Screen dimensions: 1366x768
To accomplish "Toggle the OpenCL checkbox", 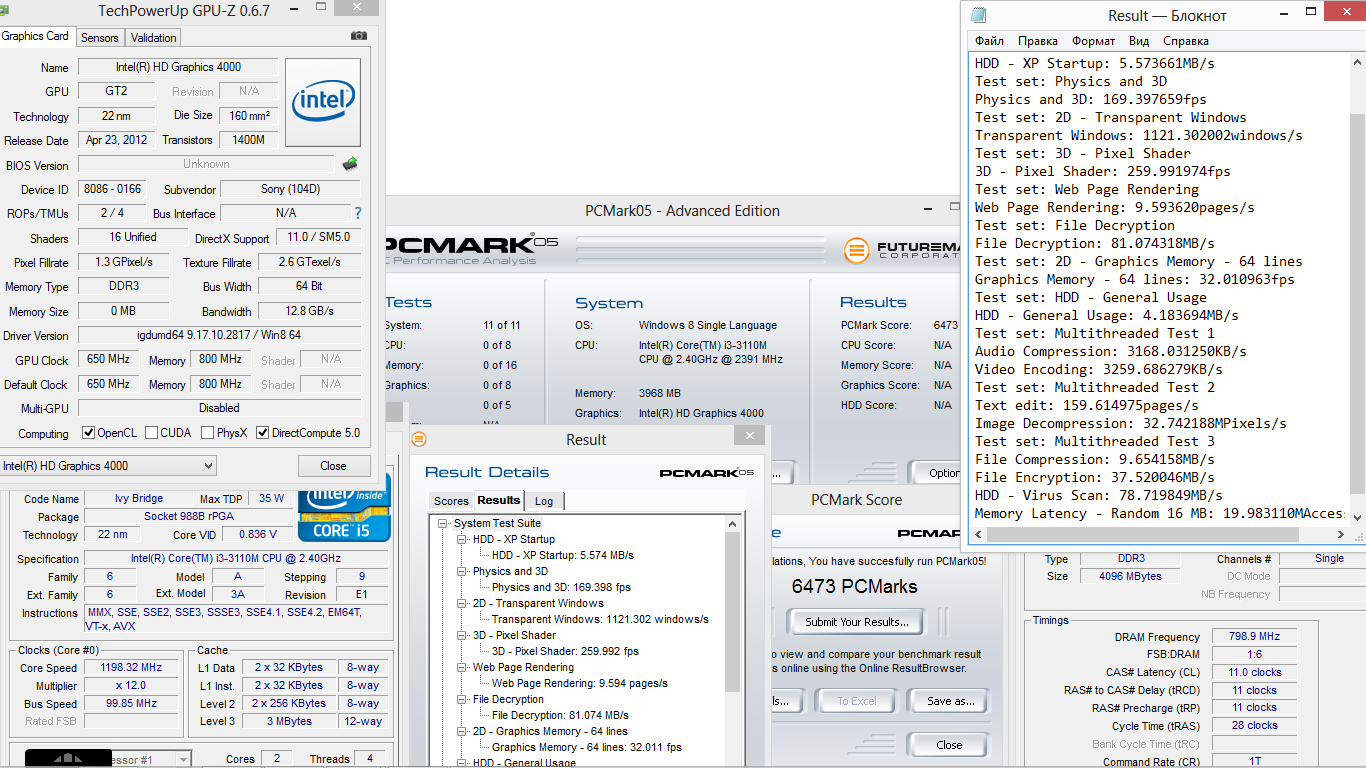I will (89, 433).
